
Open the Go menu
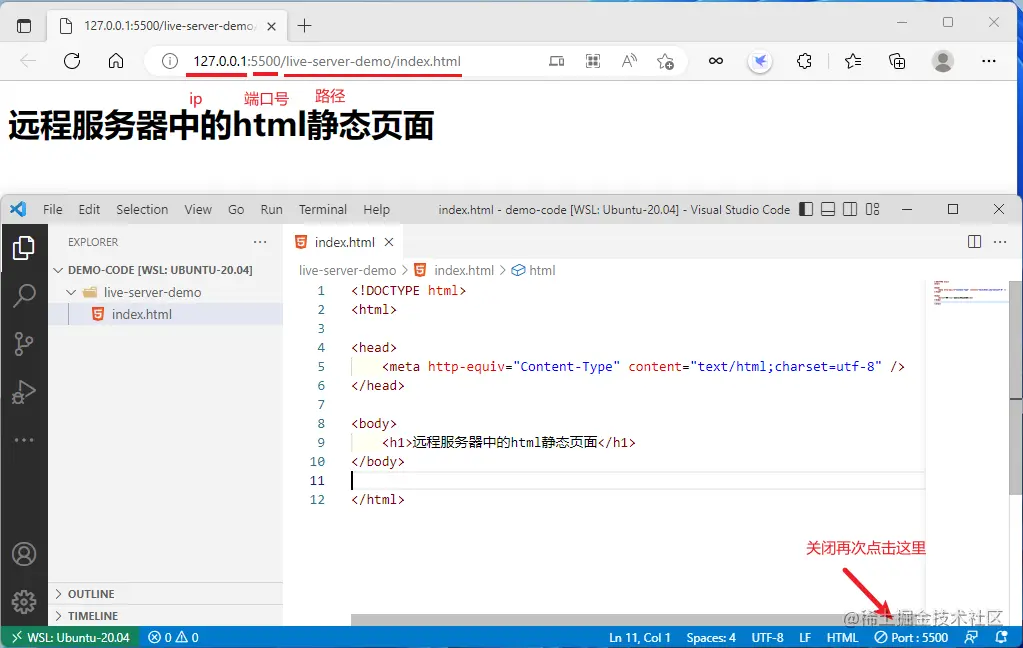click(x=236, y=209)
